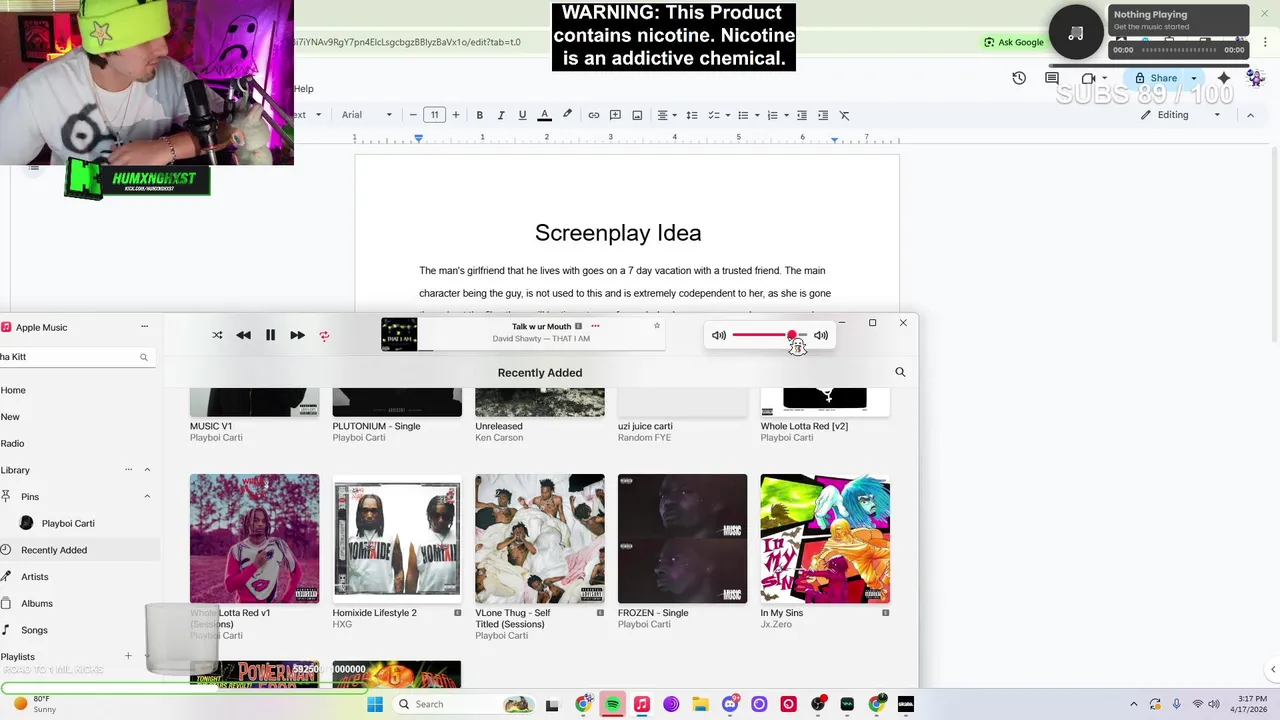Open VLone Thug Self Titled album cover
Image resolution: width=1280 pixels, height=720 pixels.
click(x=540, y=538)
